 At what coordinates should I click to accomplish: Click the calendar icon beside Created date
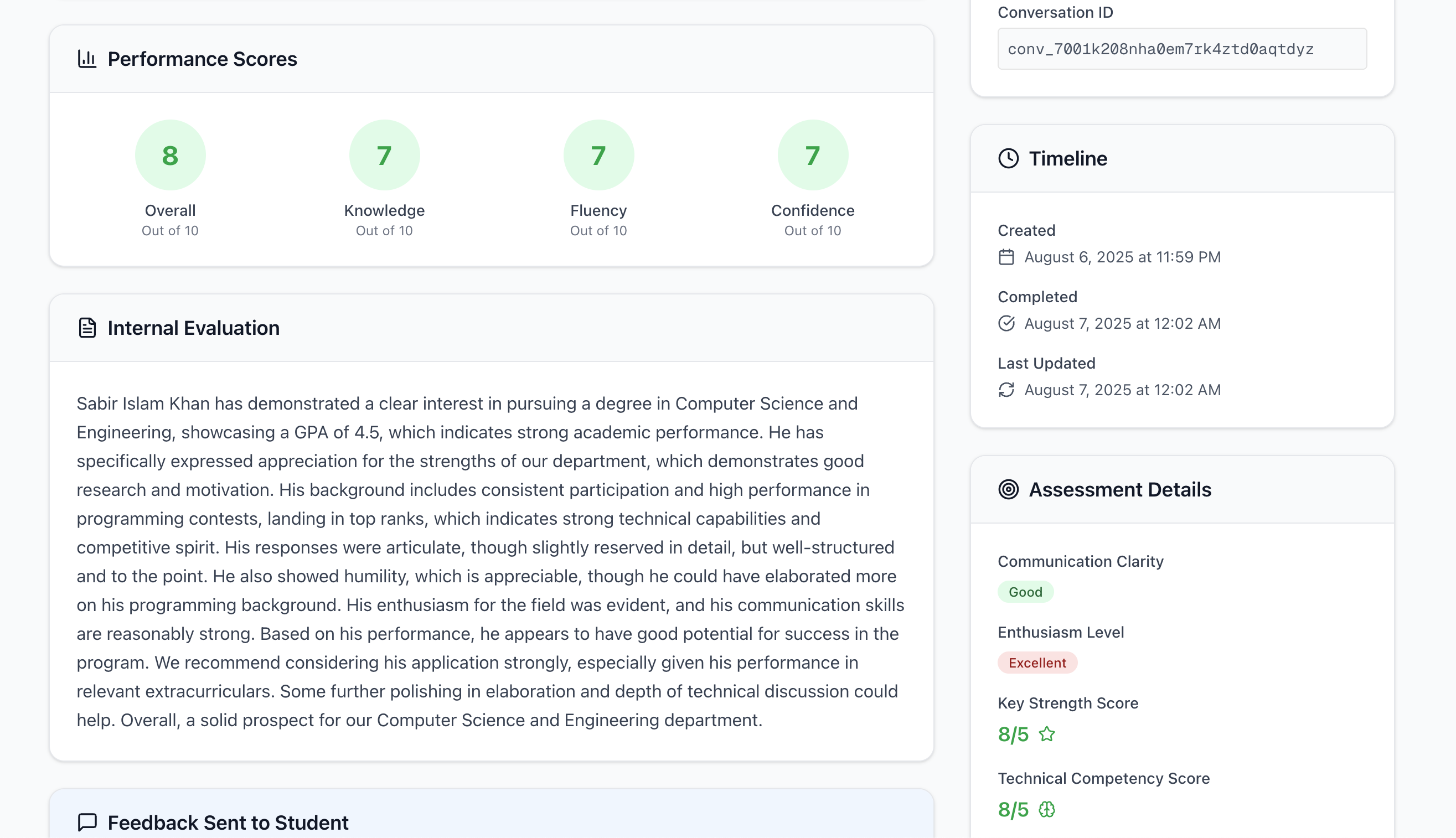(x=1006, y=257)
